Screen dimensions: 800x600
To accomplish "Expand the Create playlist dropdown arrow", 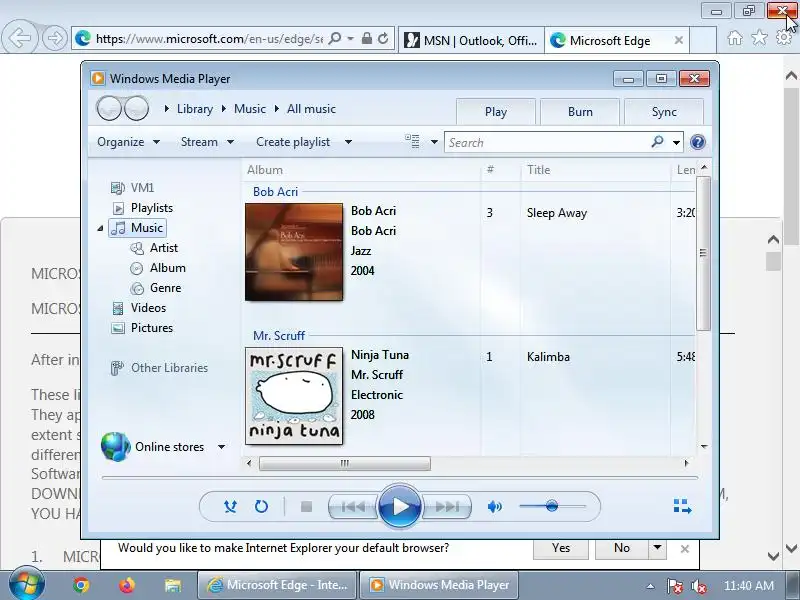I will 348,142.
